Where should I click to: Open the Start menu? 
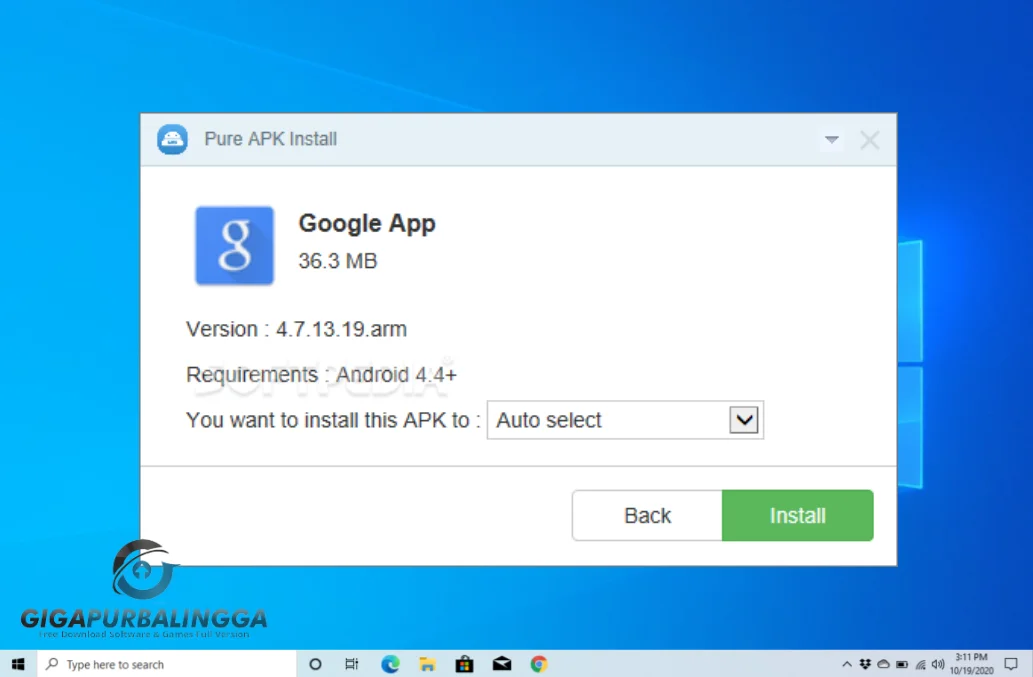point(18,663)
